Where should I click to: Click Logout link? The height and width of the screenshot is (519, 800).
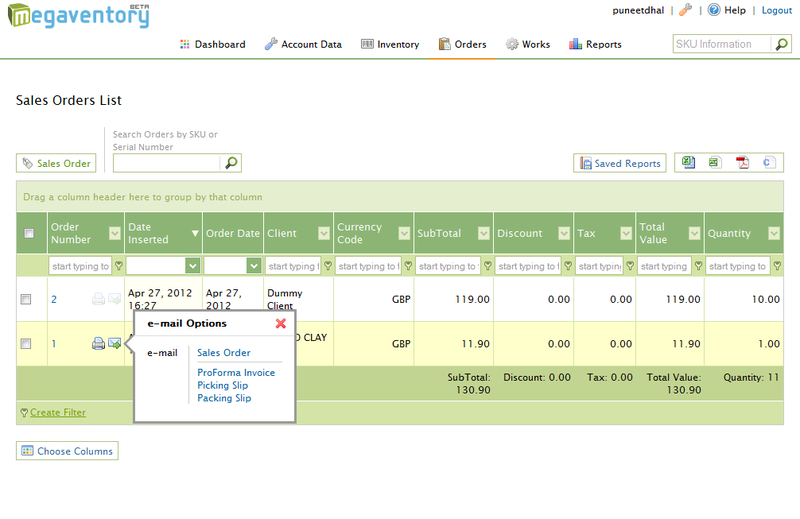point(777,10)
